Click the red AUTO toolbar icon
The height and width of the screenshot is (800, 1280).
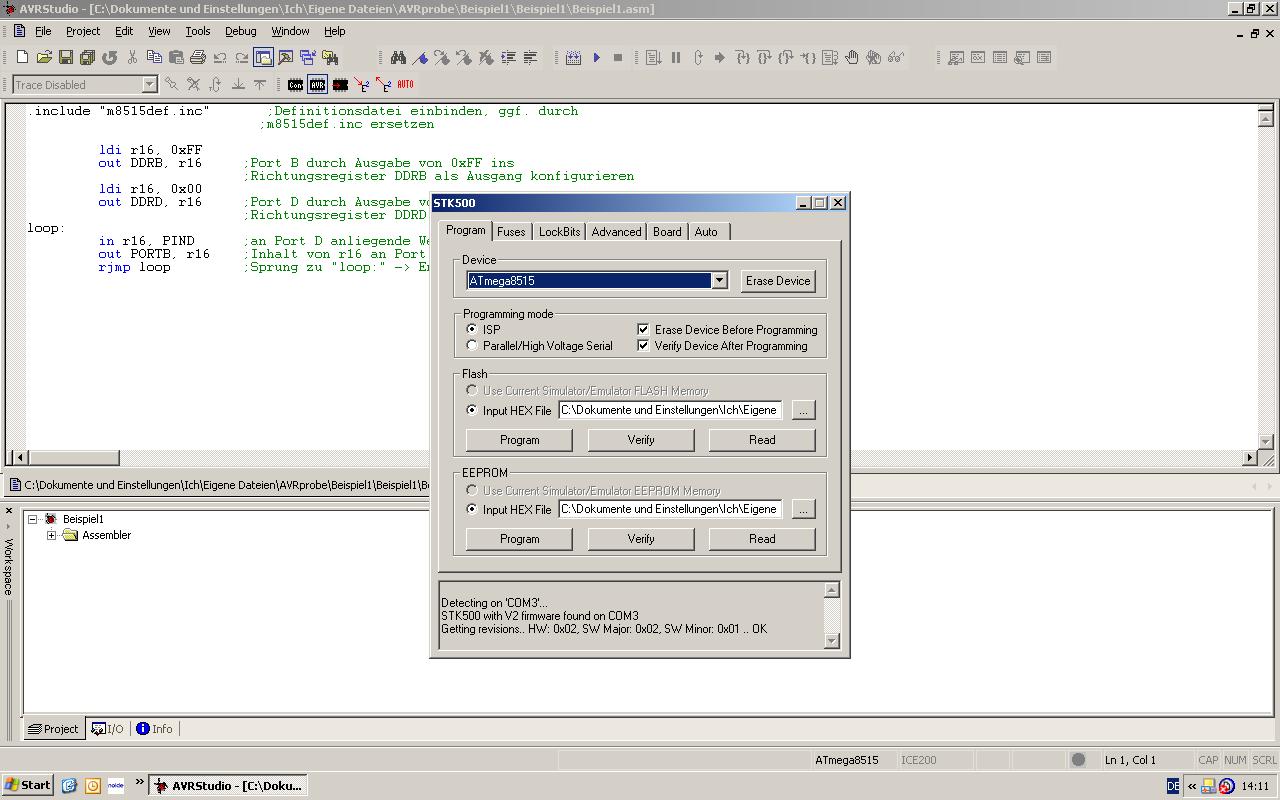[x=405, y=84]
